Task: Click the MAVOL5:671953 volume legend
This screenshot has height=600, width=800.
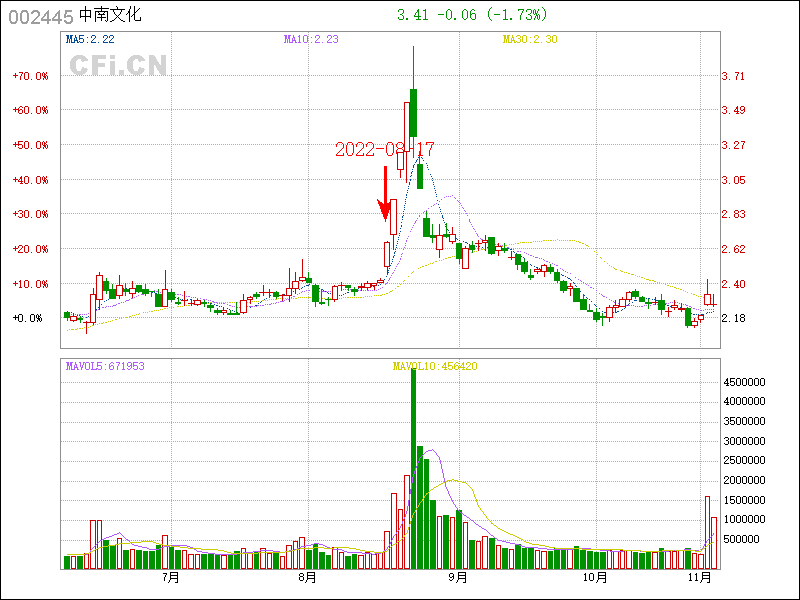Action: point(105,366)
